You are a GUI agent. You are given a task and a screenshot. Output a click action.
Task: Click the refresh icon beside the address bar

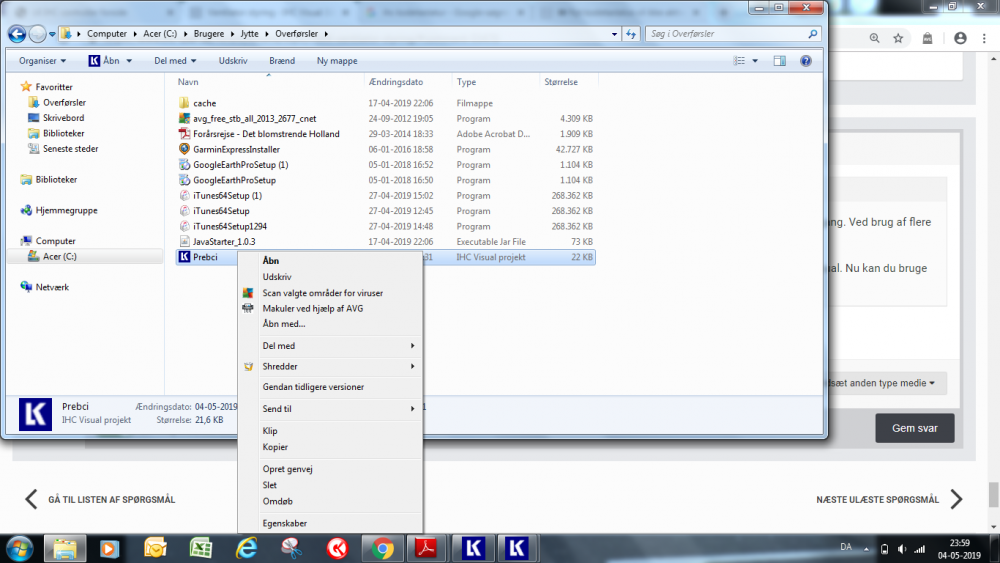click(x=632, y=34)
